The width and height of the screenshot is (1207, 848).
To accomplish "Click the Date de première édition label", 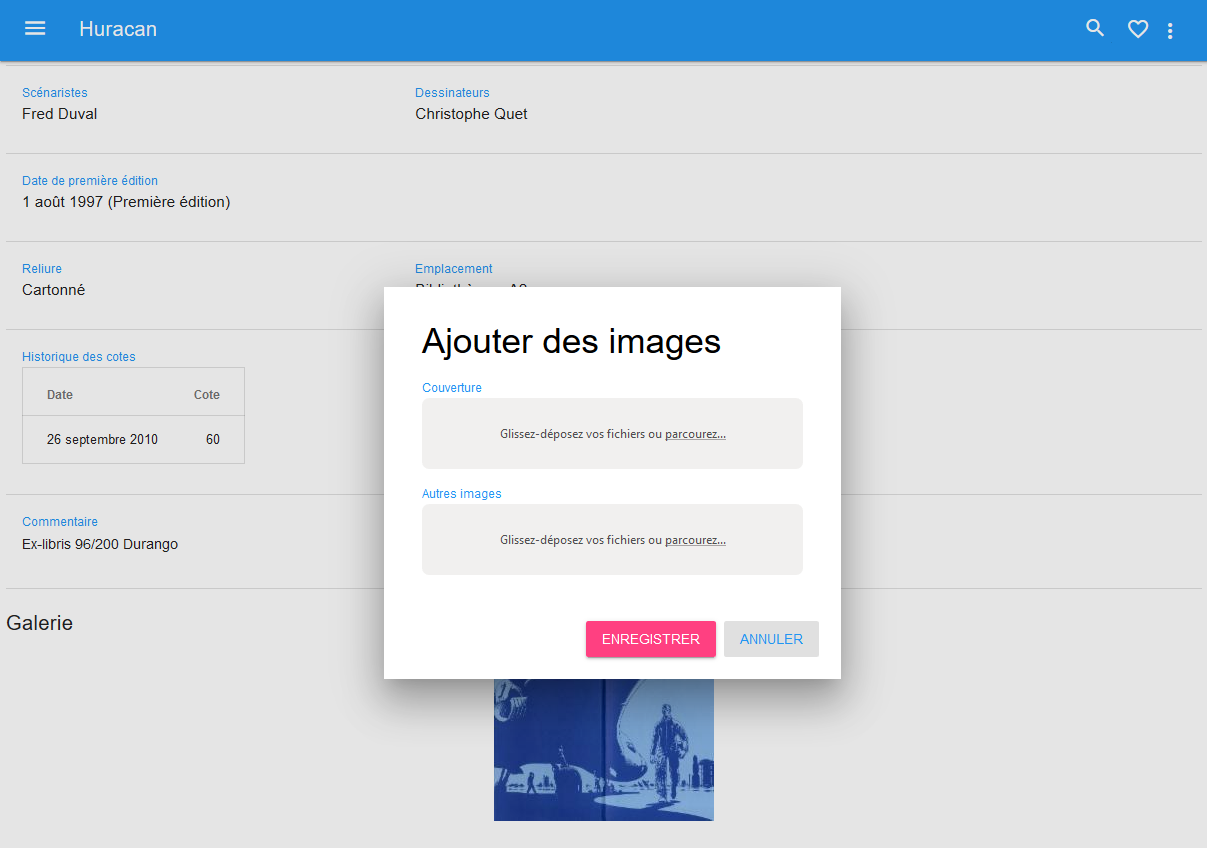I will click(x=90, y=181).
